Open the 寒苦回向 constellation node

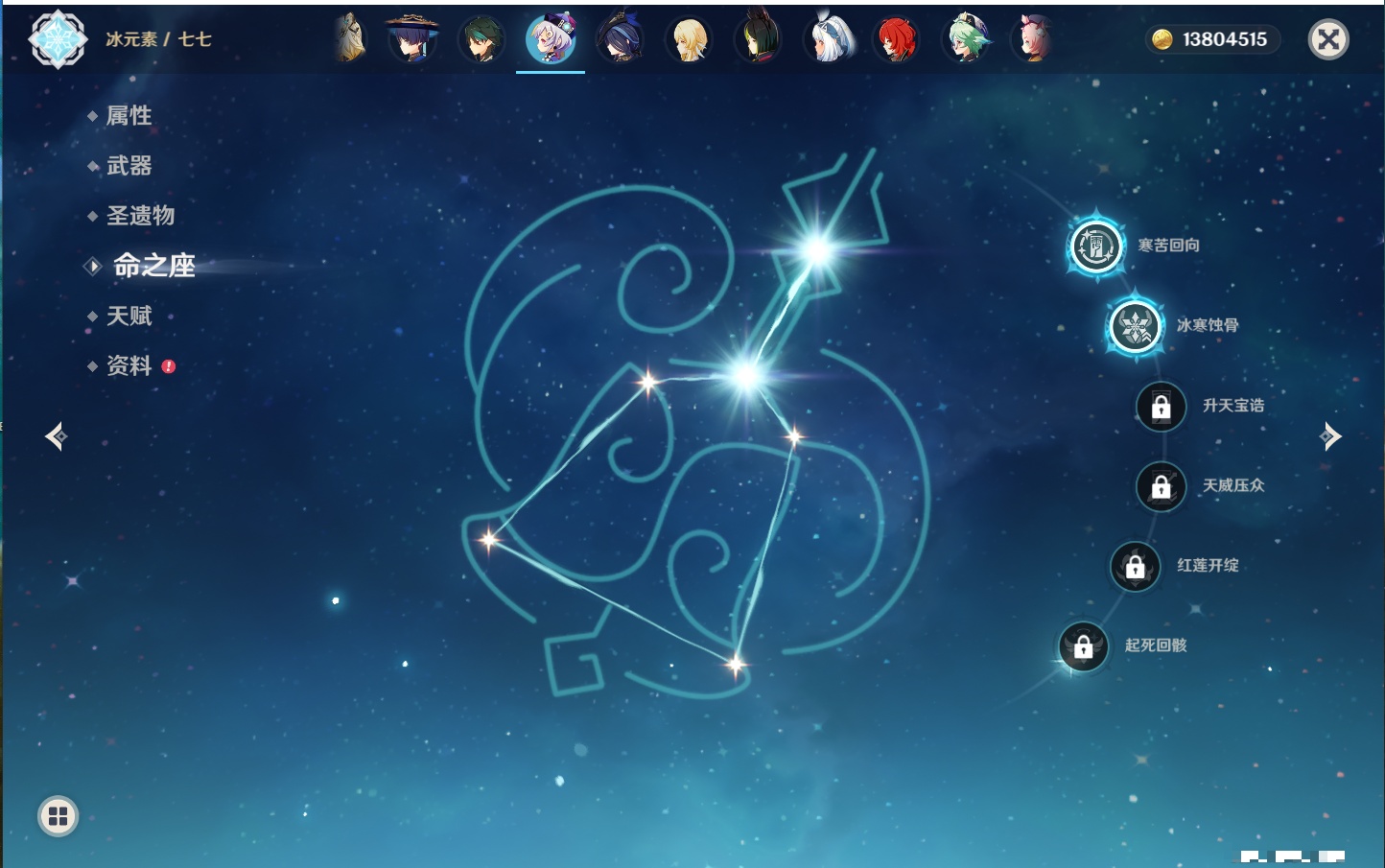click(x=1095, y=246)
